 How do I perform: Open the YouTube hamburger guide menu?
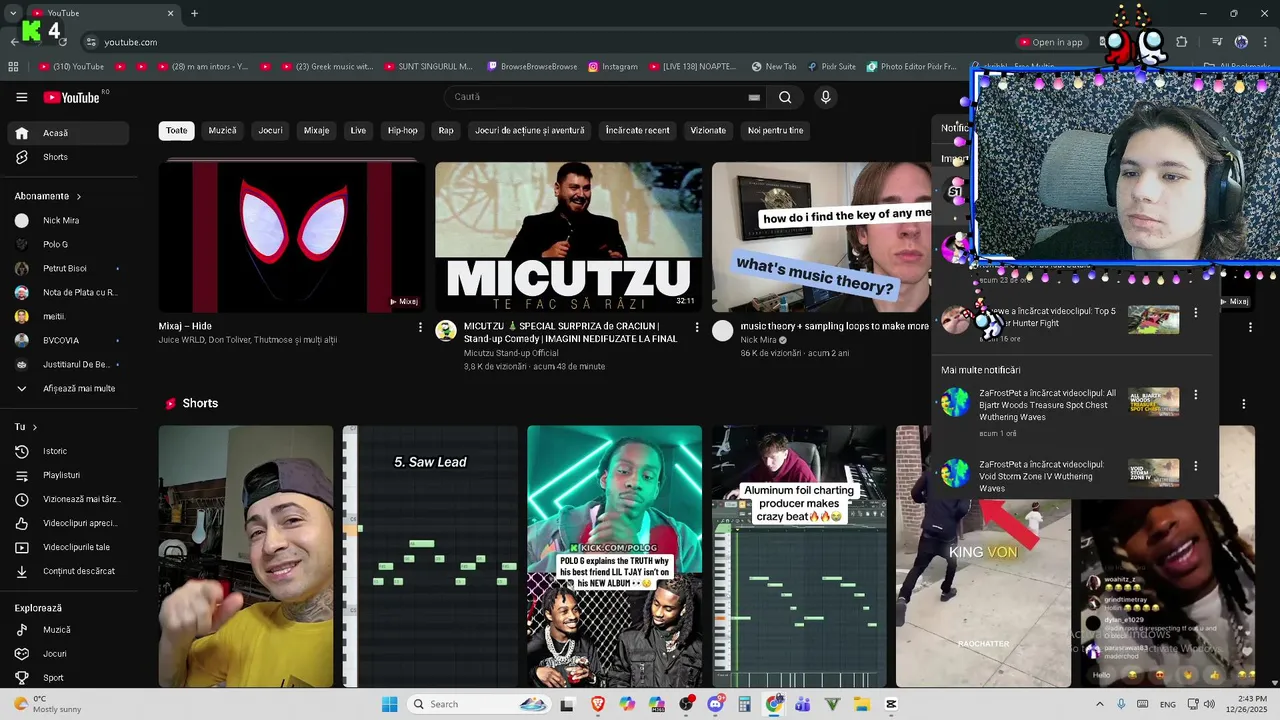tap(21, 97)
